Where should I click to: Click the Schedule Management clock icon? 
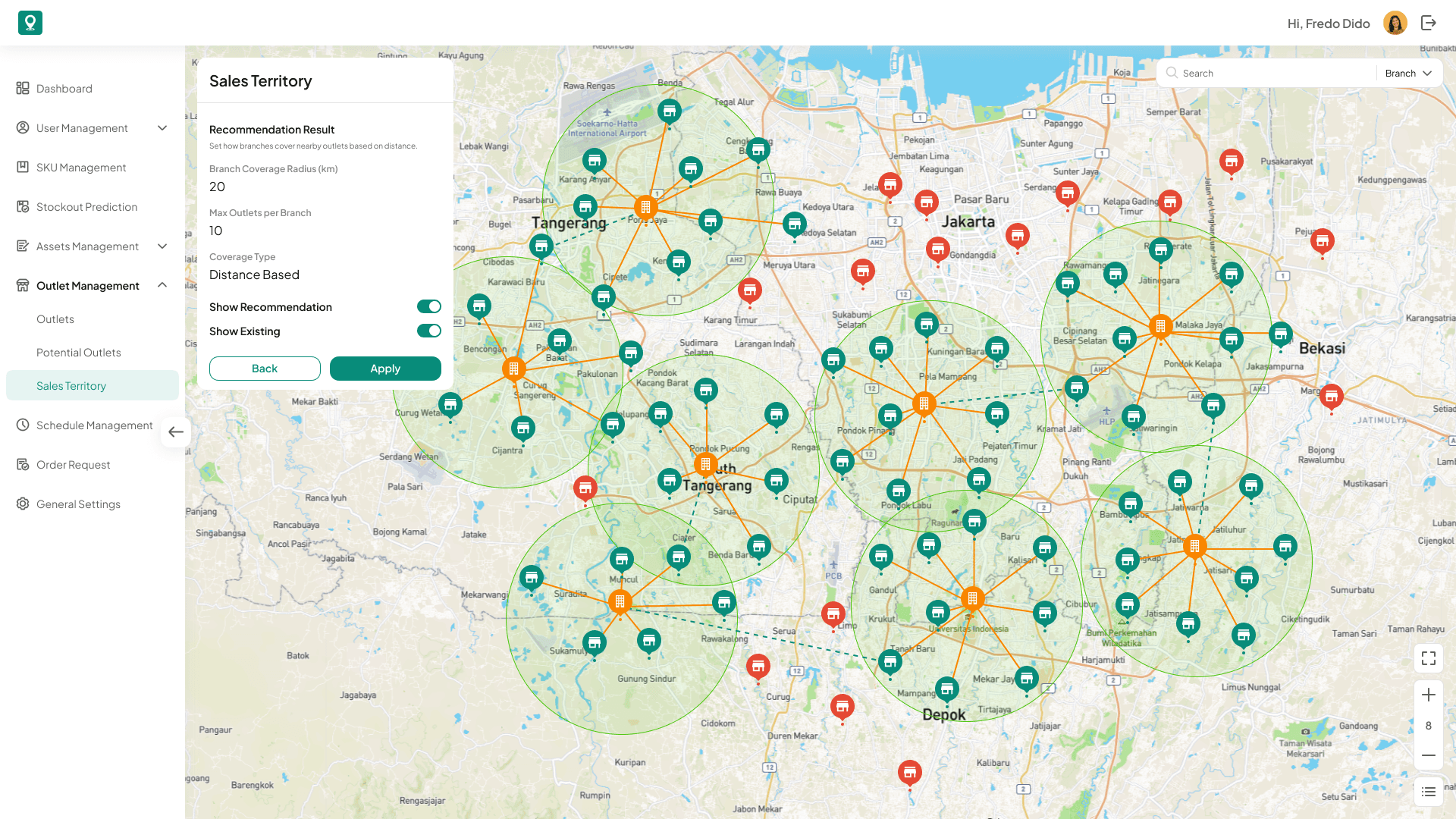click(x=23, y=425)
